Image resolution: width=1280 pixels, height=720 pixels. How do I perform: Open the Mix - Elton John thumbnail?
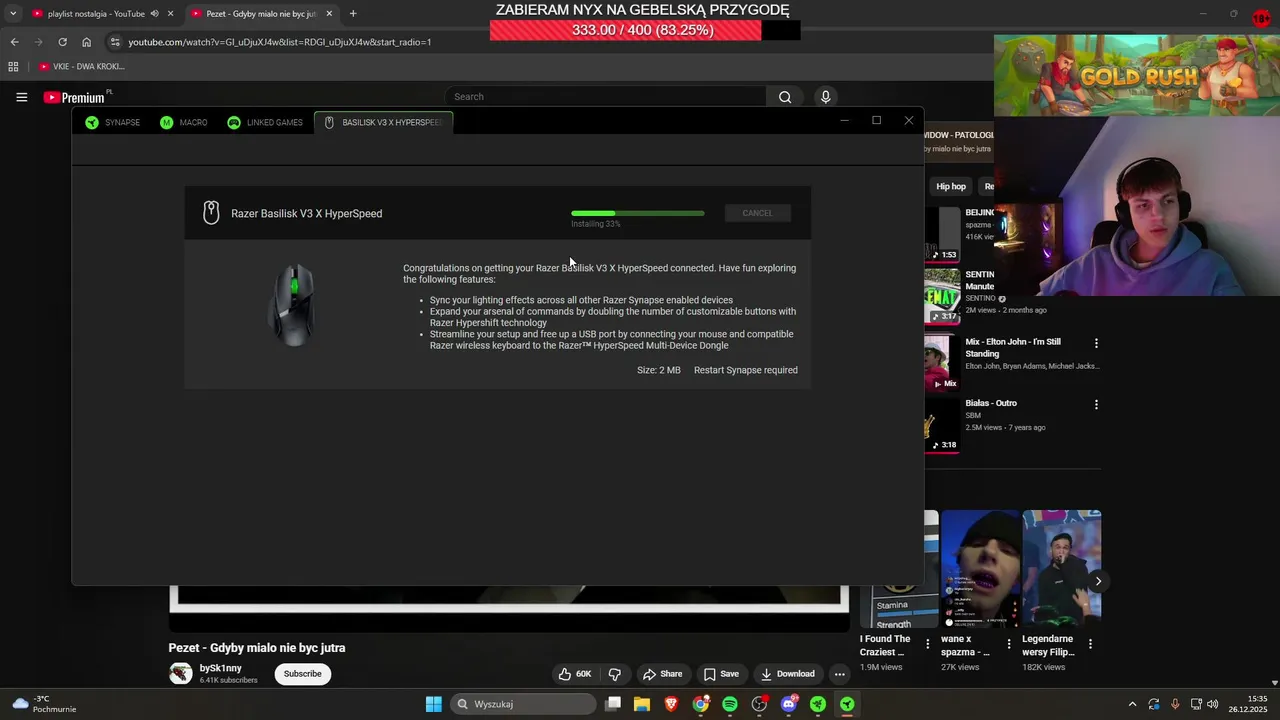[x=942, y=360]
